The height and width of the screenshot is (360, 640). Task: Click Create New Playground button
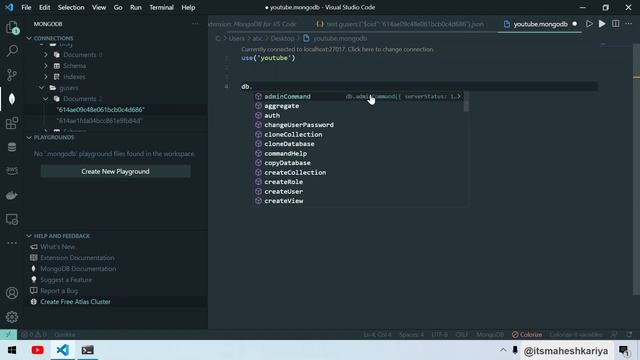click(116, 171)
